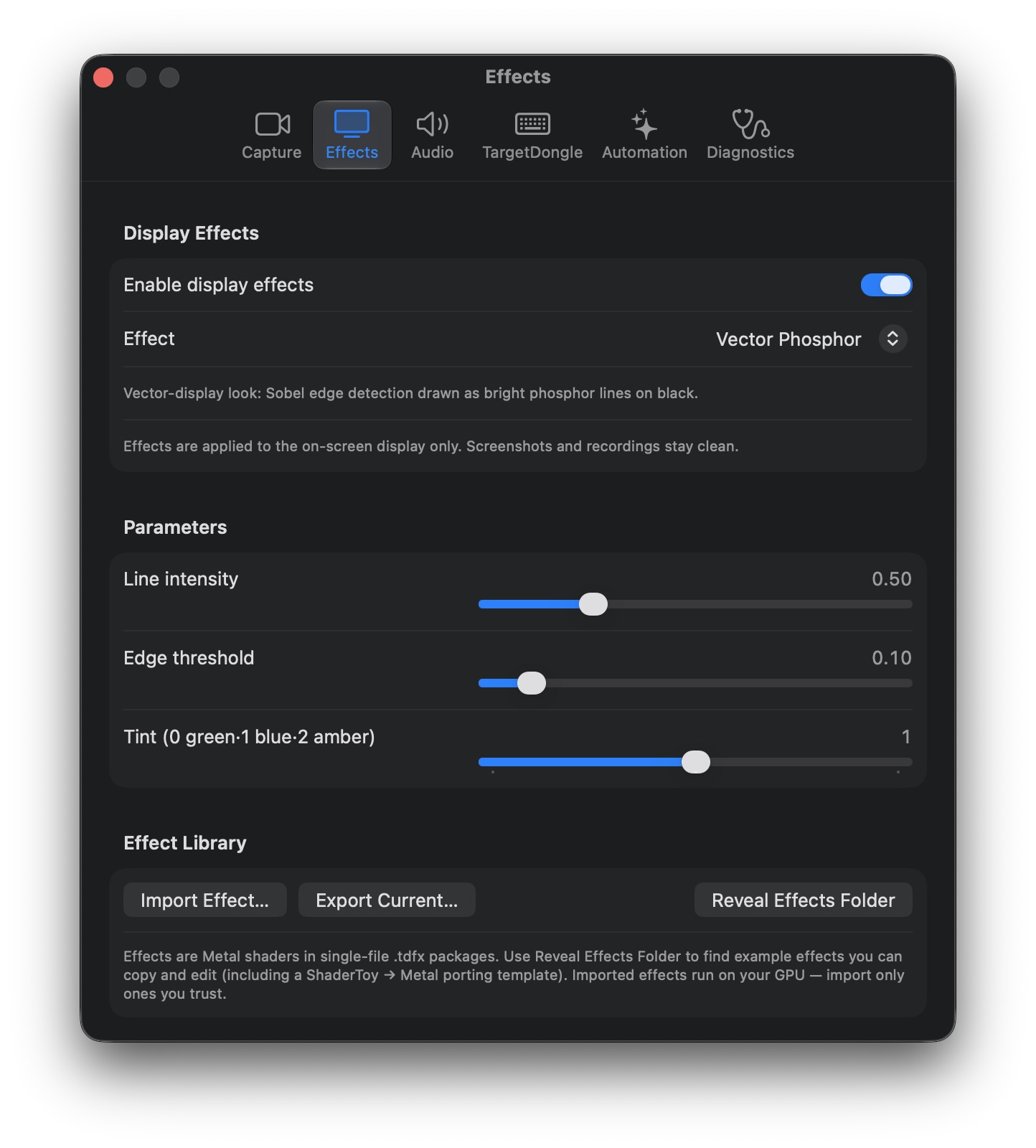Select the Effects display icon tab

click(x=352, y=135)
